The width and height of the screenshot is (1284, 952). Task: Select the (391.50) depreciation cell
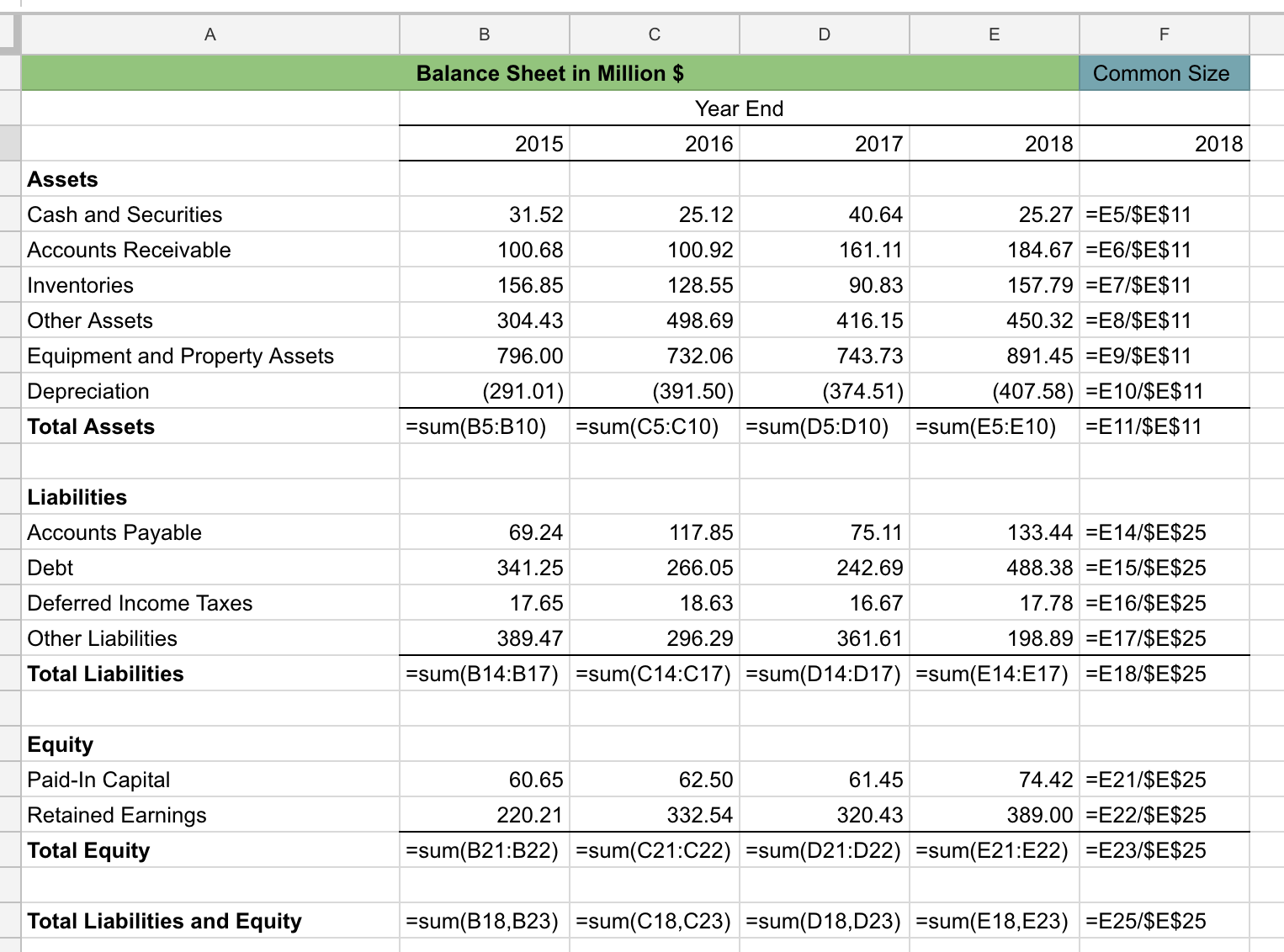[x=655, y=391]
